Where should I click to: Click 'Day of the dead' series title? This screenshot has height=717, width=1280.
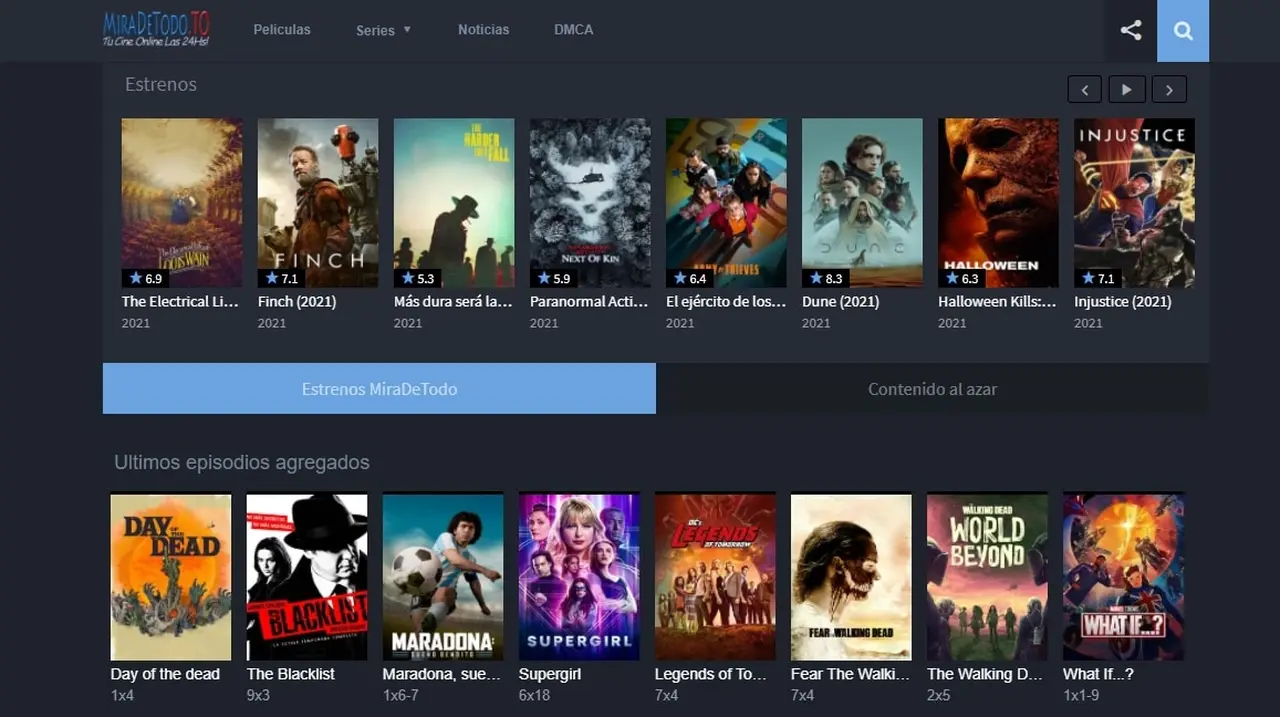click(165, 674)
